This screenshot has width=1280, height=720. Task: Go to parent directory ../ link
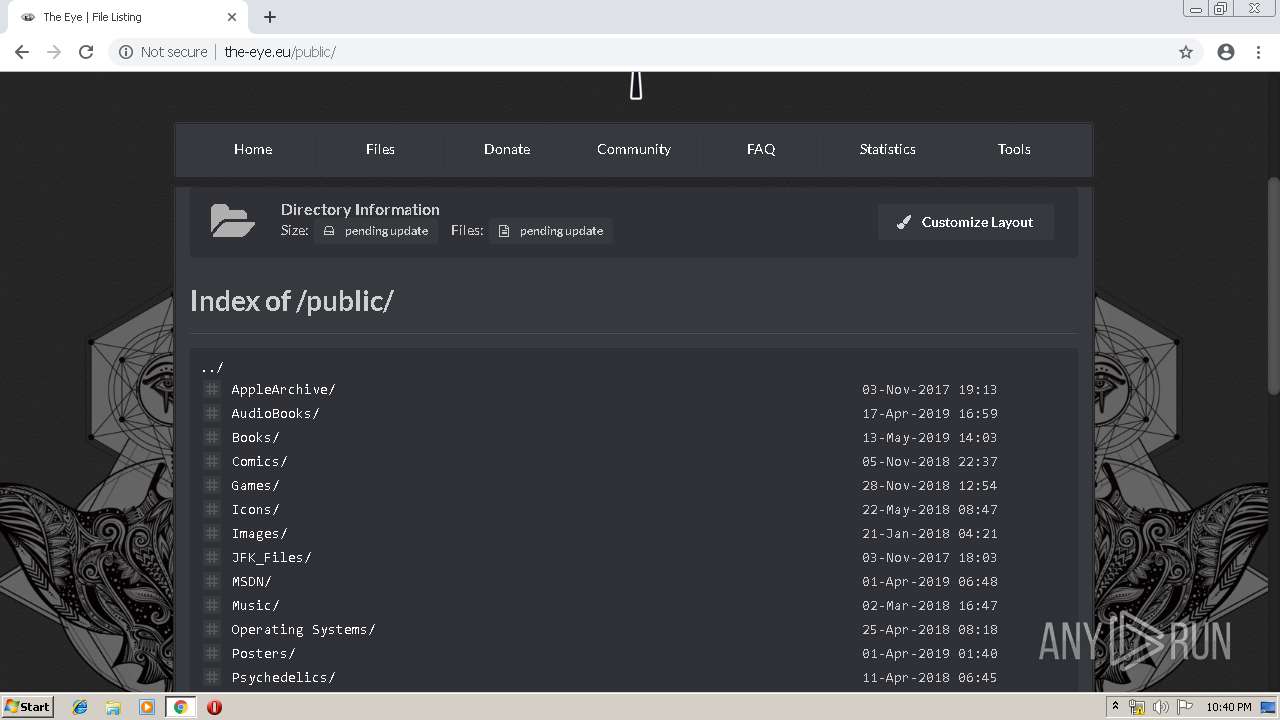click(212, 367)
